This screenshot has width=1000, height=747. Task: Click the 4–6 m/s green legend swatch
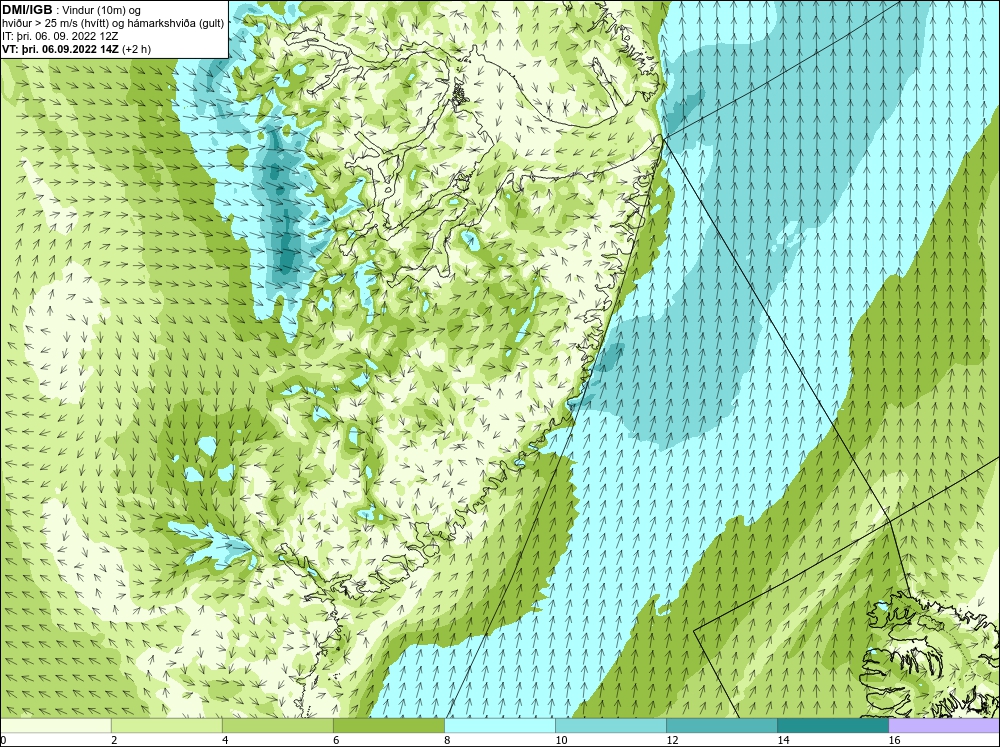[x=278, y=725]
